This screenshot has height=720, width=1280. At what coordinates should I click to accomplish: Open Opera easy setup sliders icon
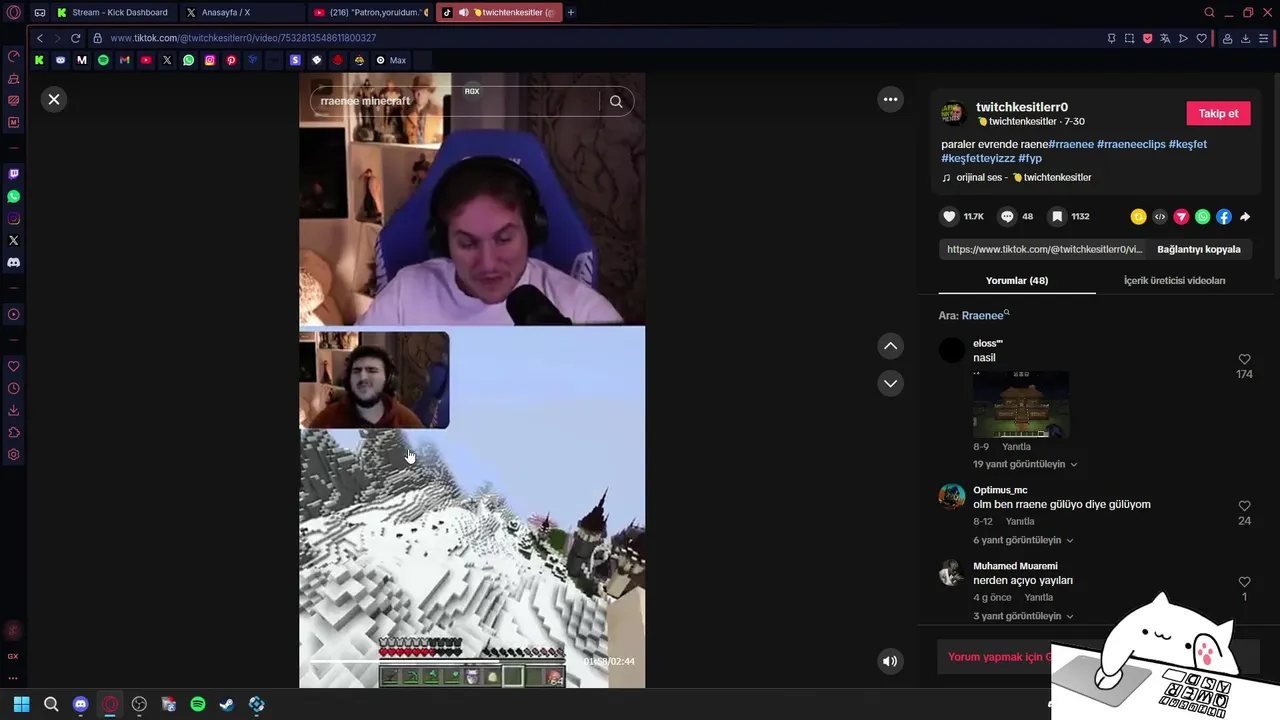click(1264, 38)
